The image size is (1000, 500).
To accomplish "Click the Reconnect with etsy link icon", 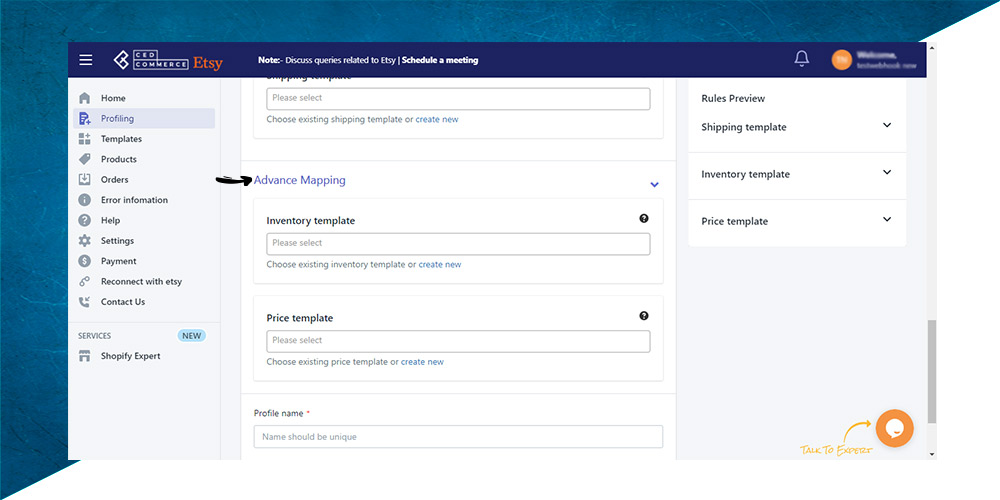I will coord(84,282).
